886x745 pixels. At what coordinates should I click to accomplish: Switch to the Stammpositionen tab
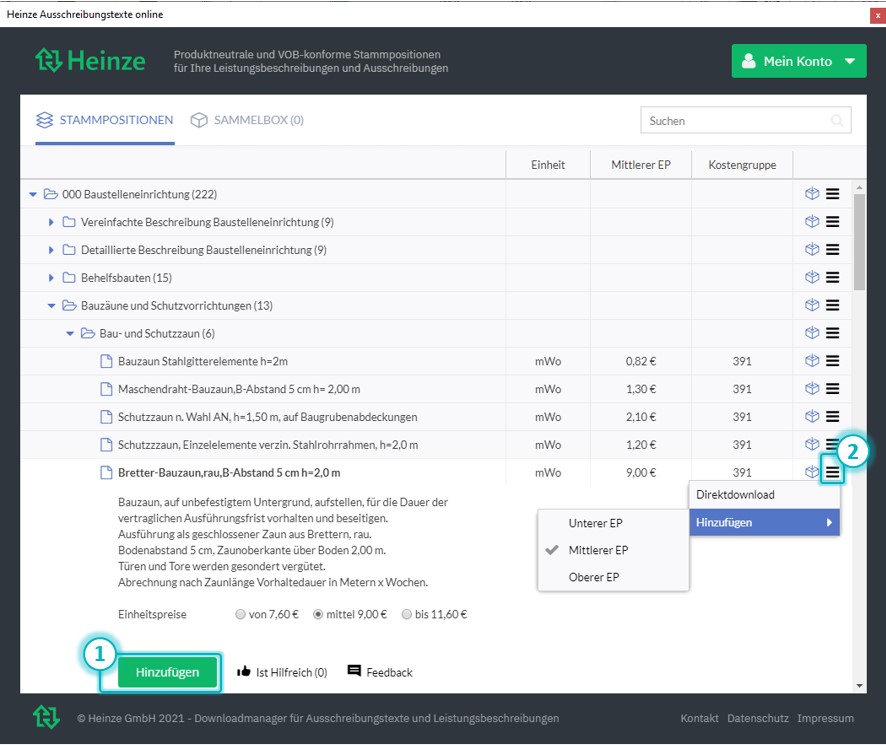105,120
